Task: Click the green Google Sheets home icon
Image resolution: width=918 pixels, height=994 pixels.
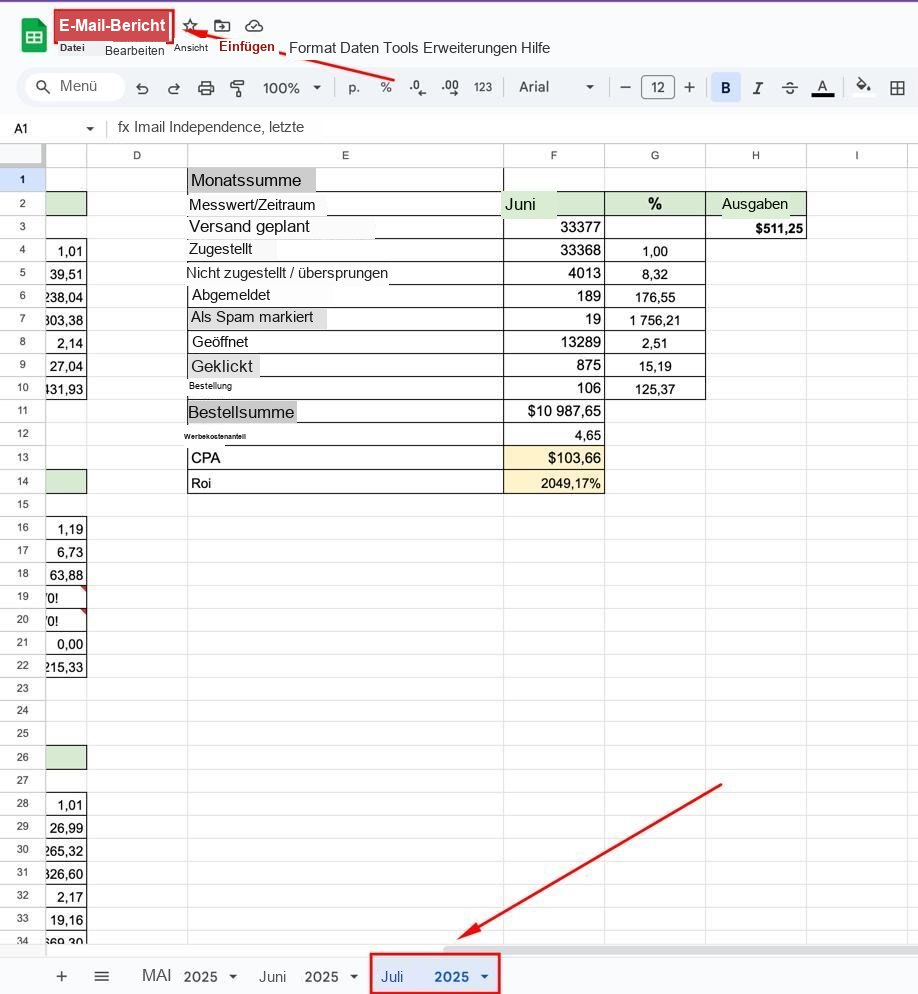Action: tap(34, 35)
